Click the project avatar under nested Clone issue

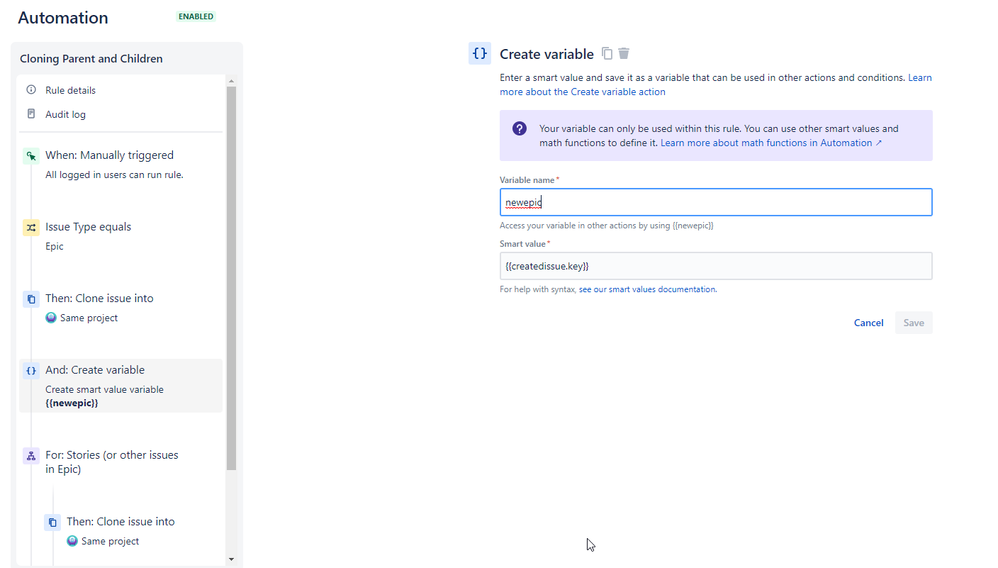[x=72, y=541]
